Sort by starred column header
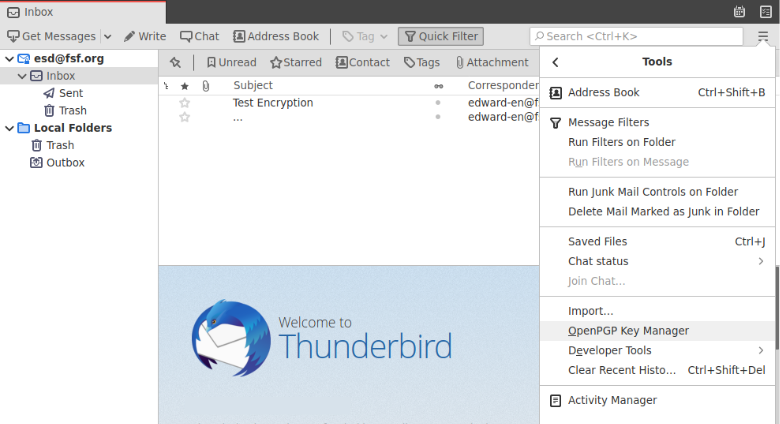Viewport: 780px width, 424px height. pyautogui.click(x=185, y=86)
